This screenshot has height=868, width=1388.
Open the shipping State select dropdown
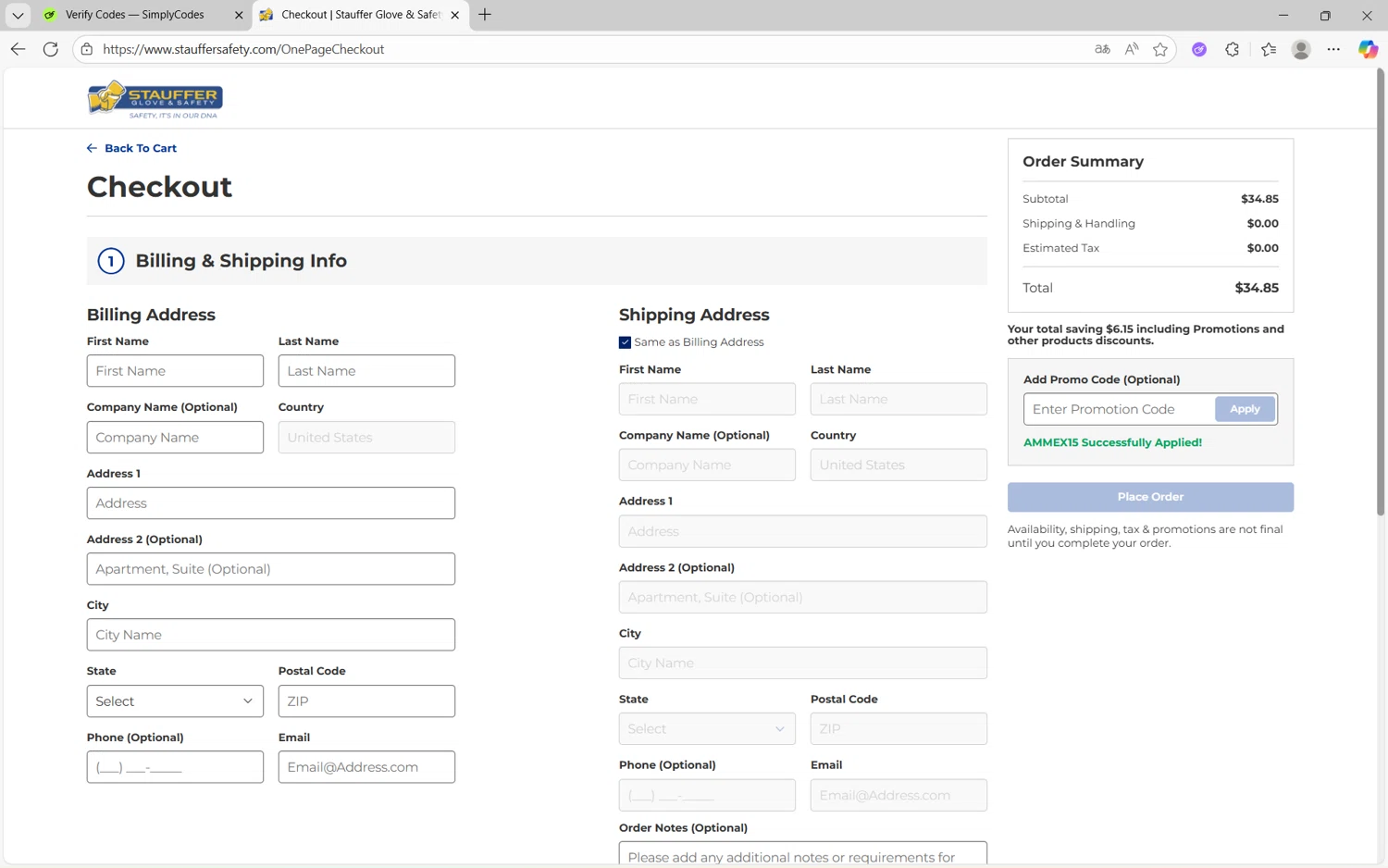point(706,729)
